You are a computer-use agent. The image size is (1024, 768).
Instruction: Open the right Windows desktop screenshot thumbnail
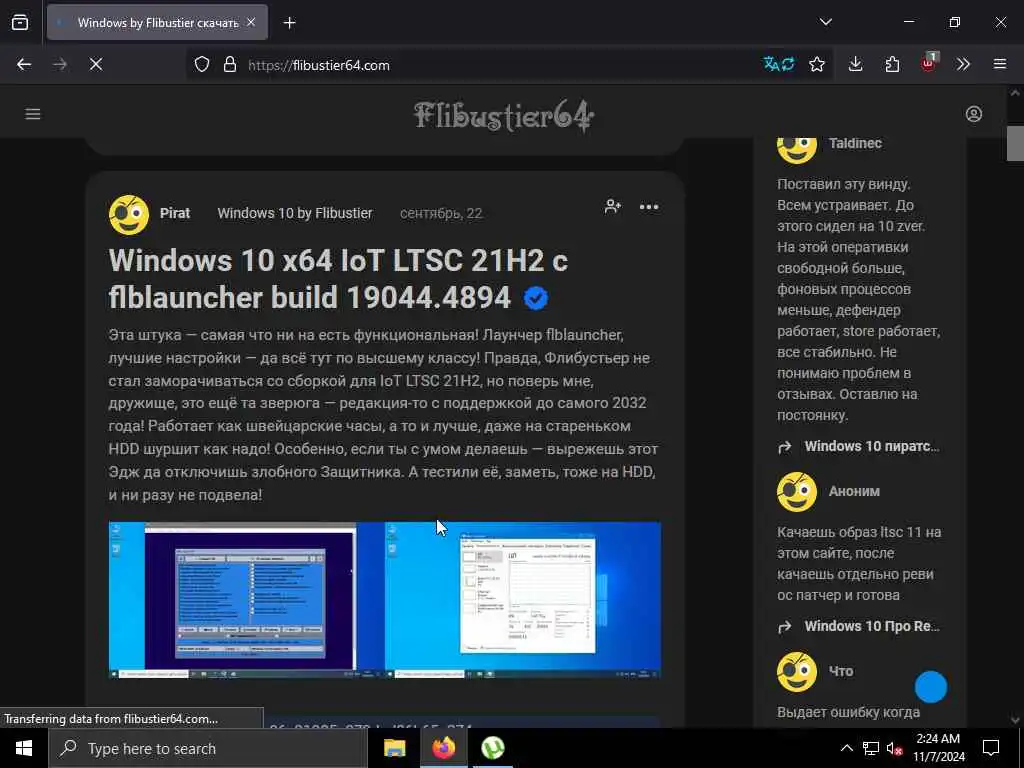tap(522, 600)
